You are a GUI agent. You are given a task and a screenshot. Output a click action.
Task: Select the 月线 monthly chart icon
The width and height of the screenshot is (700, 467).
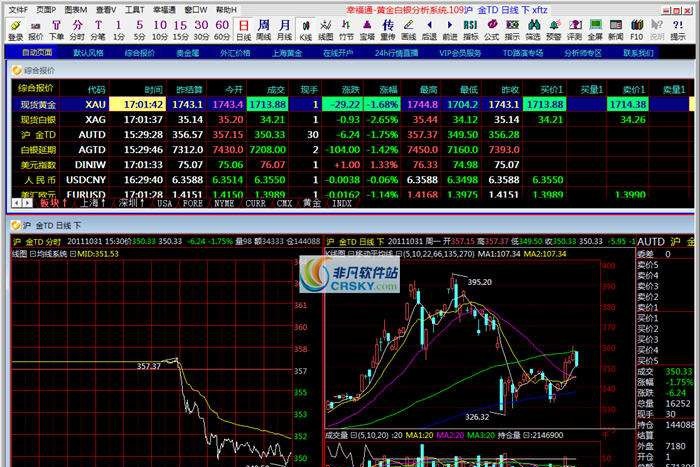click(284, 30)
